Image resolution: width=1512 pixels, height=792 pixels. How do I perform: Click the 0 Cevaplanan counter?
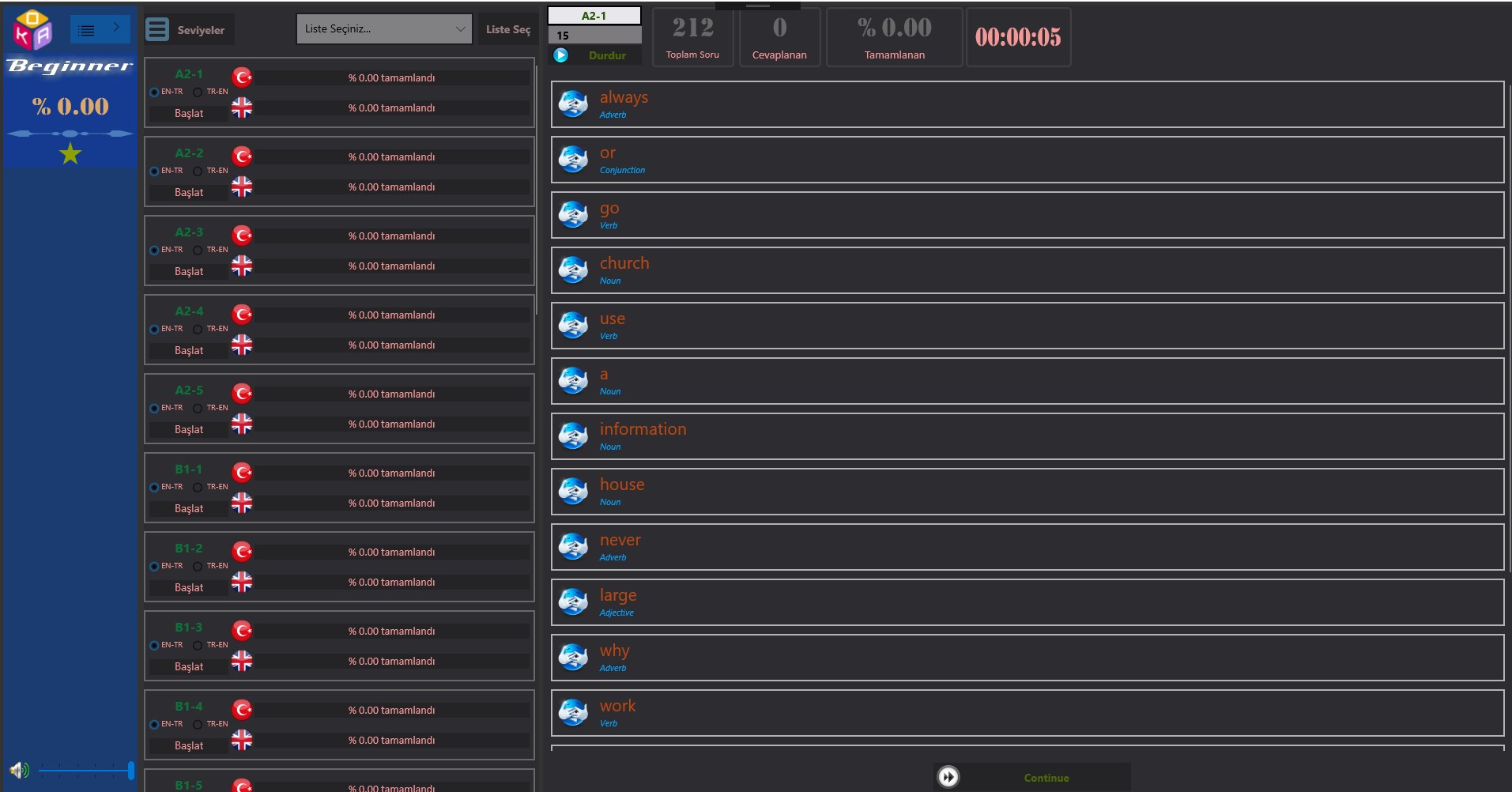point(779,37)
